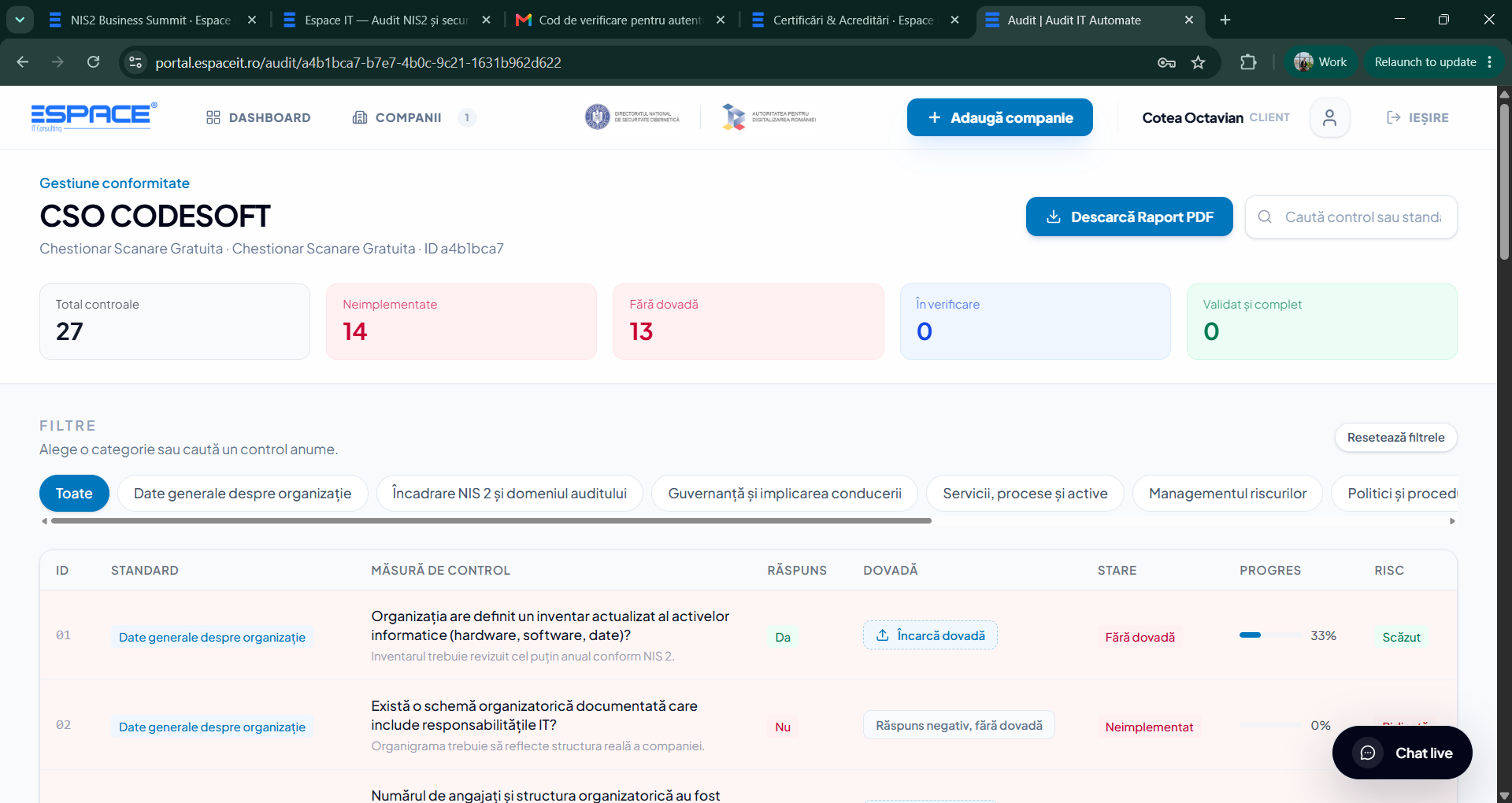Click Resetează filtrele button
Screen dimensions: 1512x803
click(x=1395, y=437)
